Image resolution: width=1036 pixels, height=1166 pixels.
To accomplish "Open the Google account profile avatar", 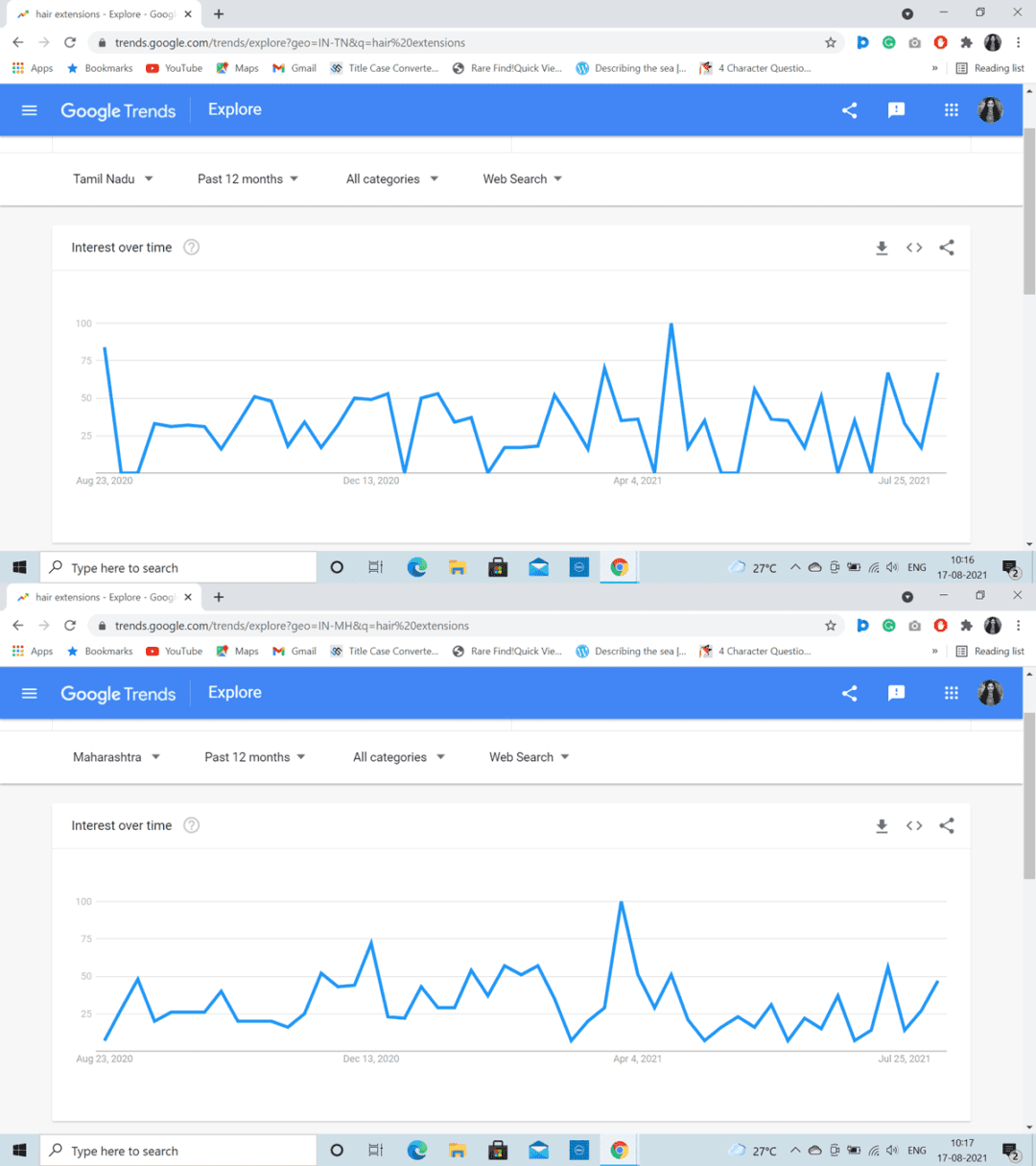I will [991, 109].
